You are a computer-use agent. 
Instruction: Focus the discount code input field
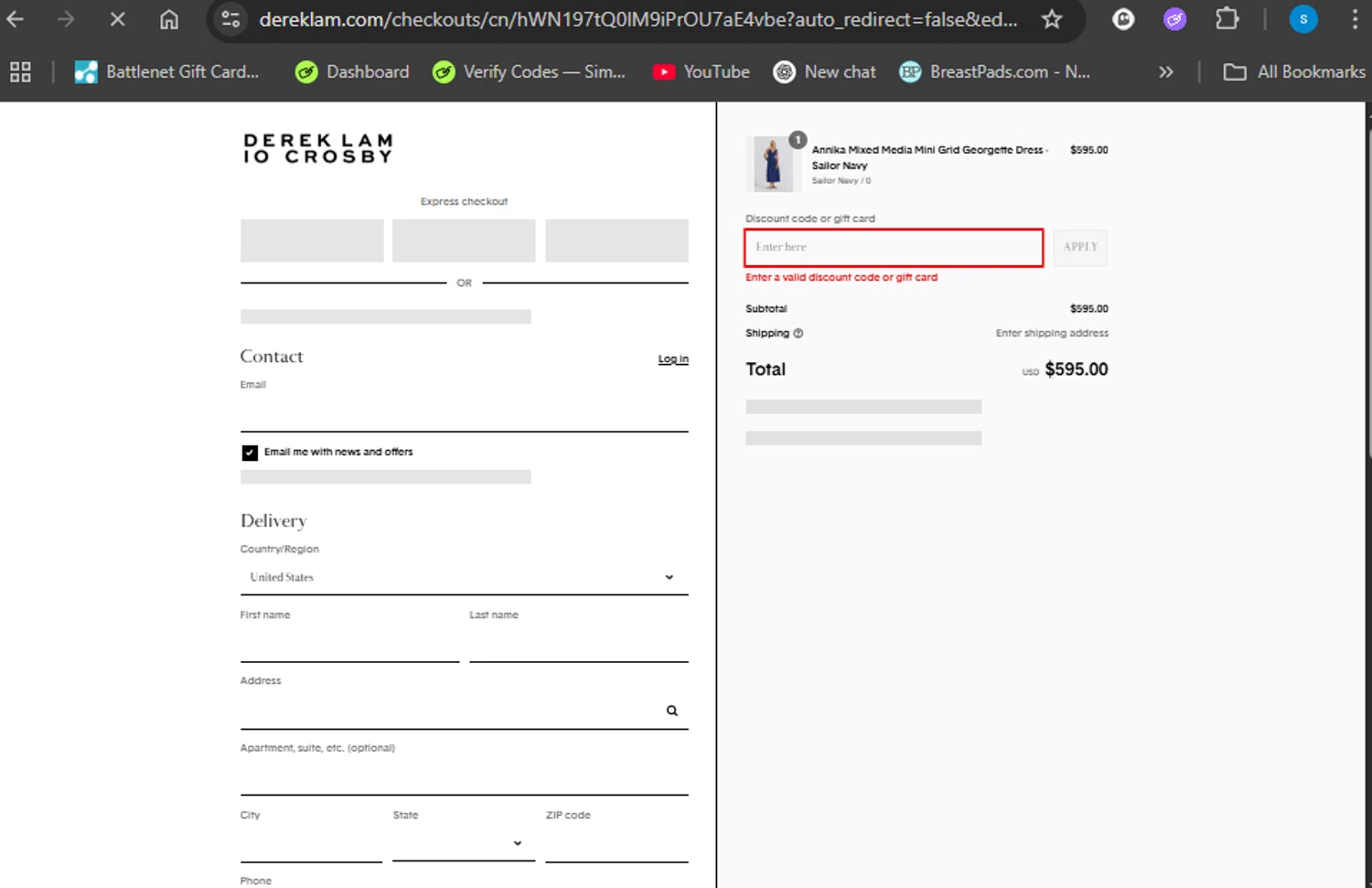coord(894,248)
